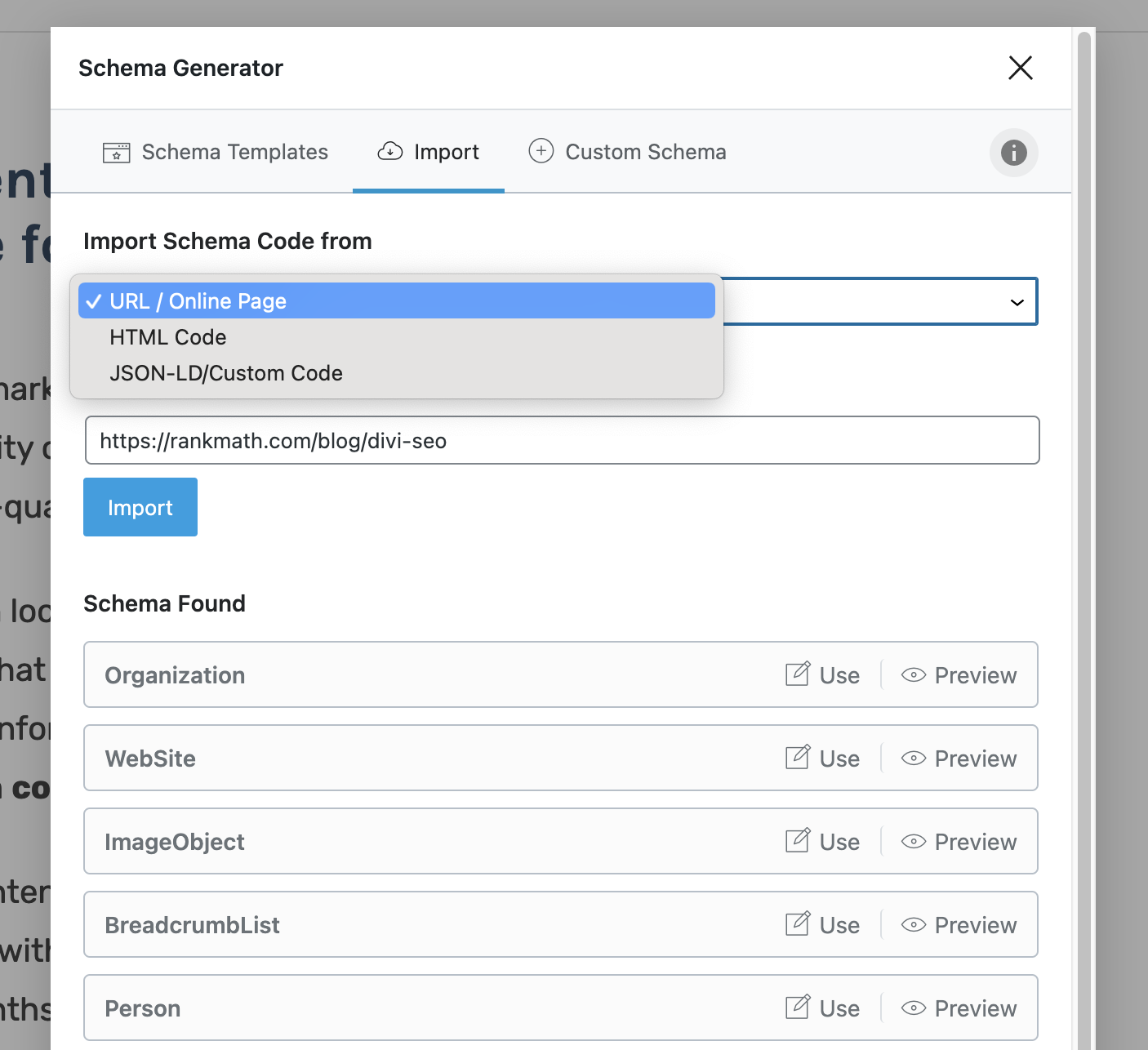The image size is (1148, 1050).
Task: Preview the ImageObject schema
Action: (959, 842)
